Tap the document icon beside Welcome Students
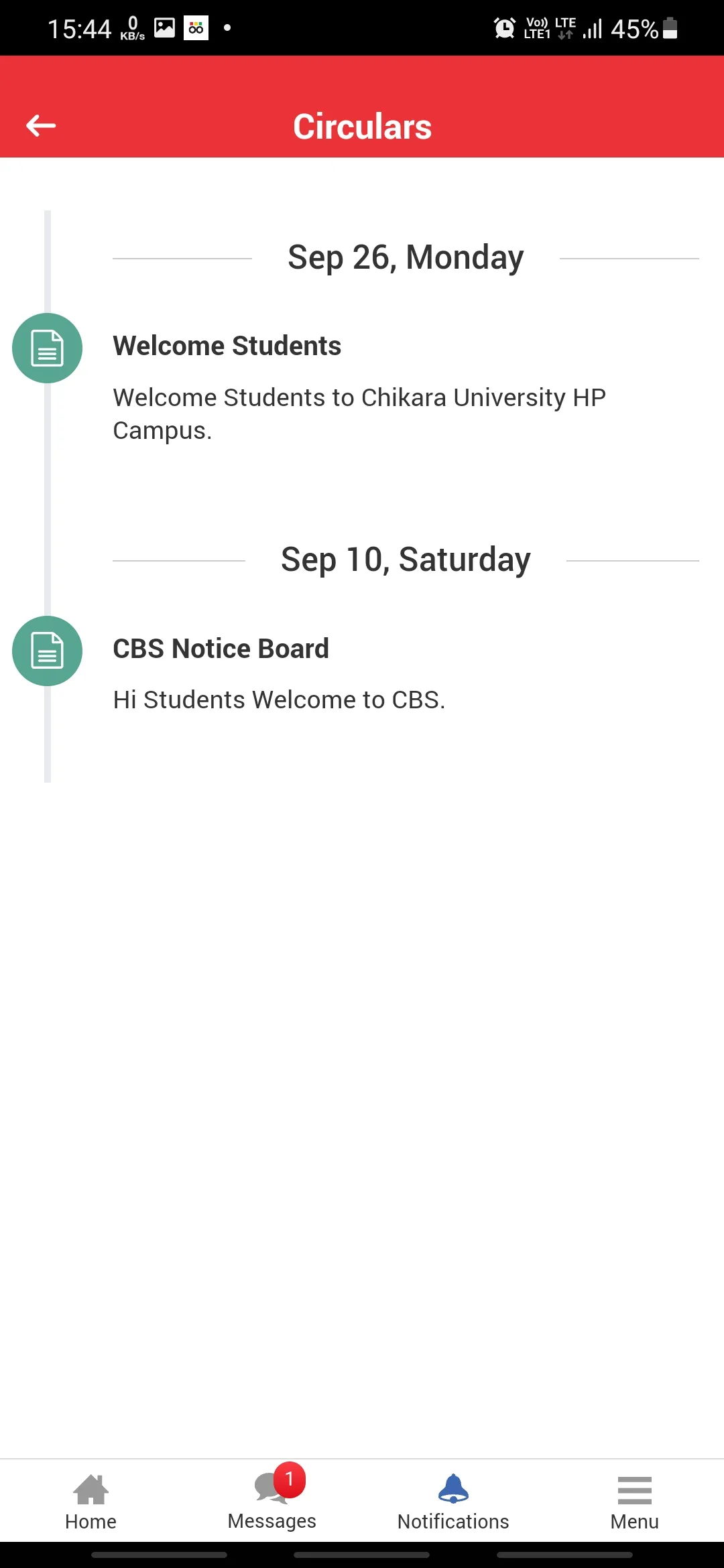724x1568 pixels. 47,348
